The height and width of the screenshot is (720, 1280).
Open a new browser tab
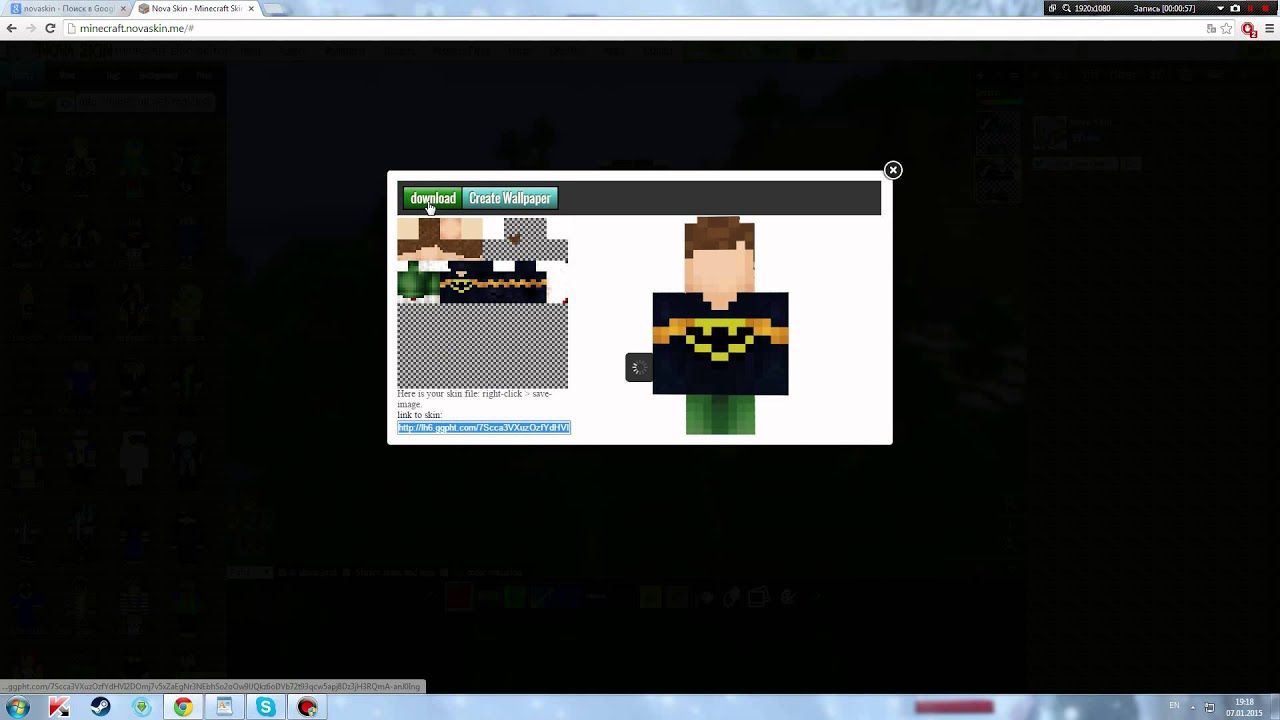[274, 8]
